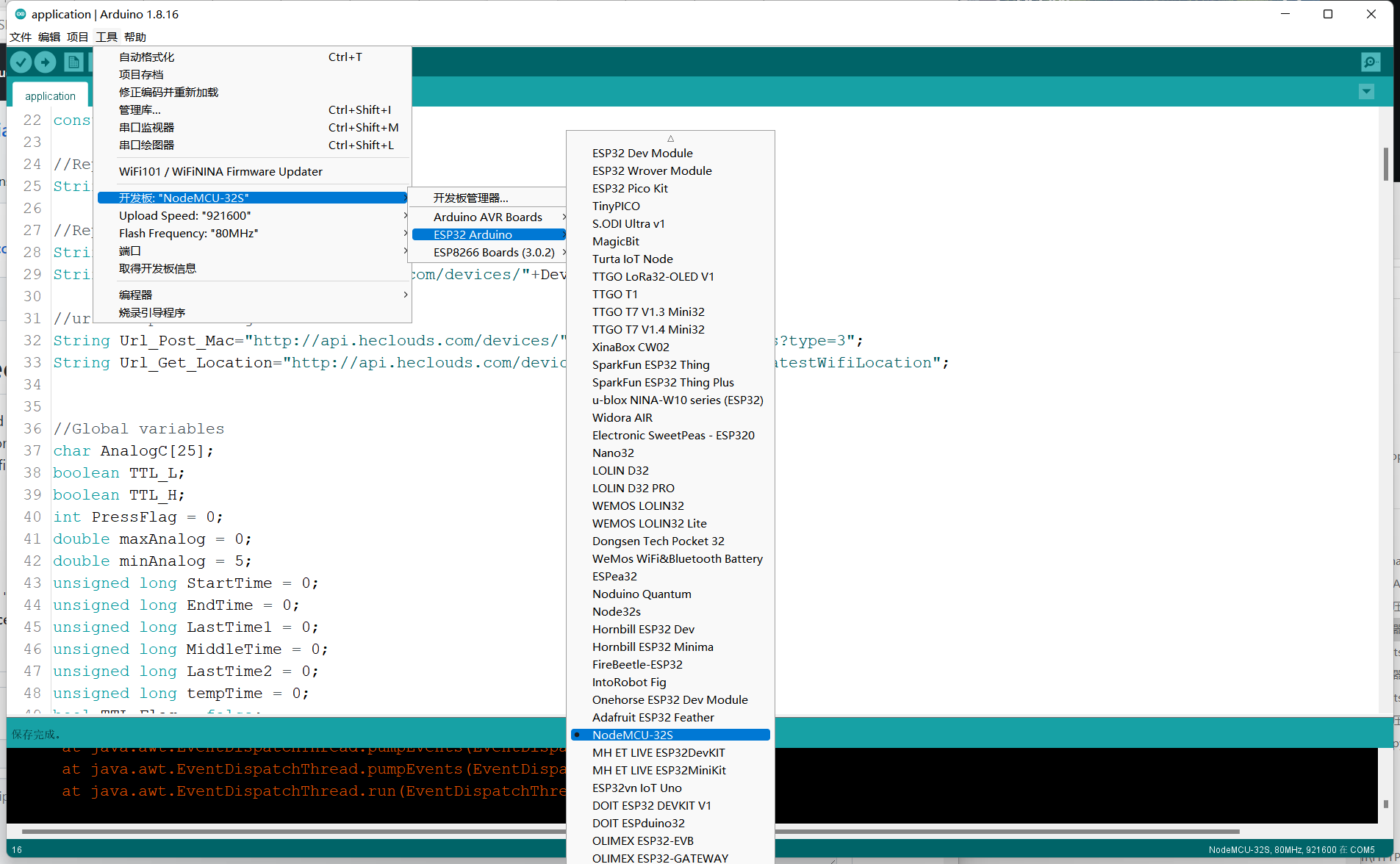Viewport: 1400px width, 864px height.
Task: Open the sketch tab dropdown arrow
Action: [1366, 91]
